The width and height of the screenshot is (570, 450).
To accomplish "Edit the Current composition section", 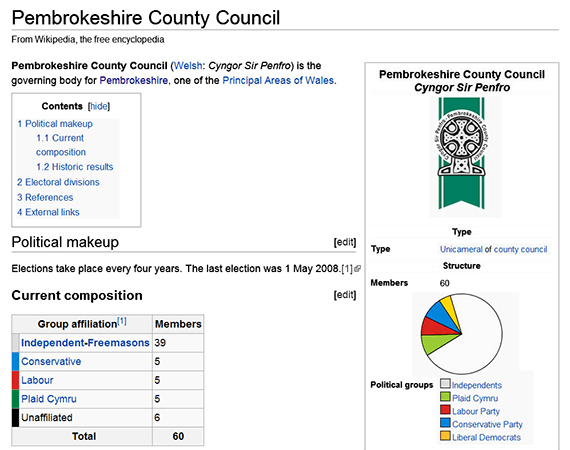I will [x=345, y=295].
